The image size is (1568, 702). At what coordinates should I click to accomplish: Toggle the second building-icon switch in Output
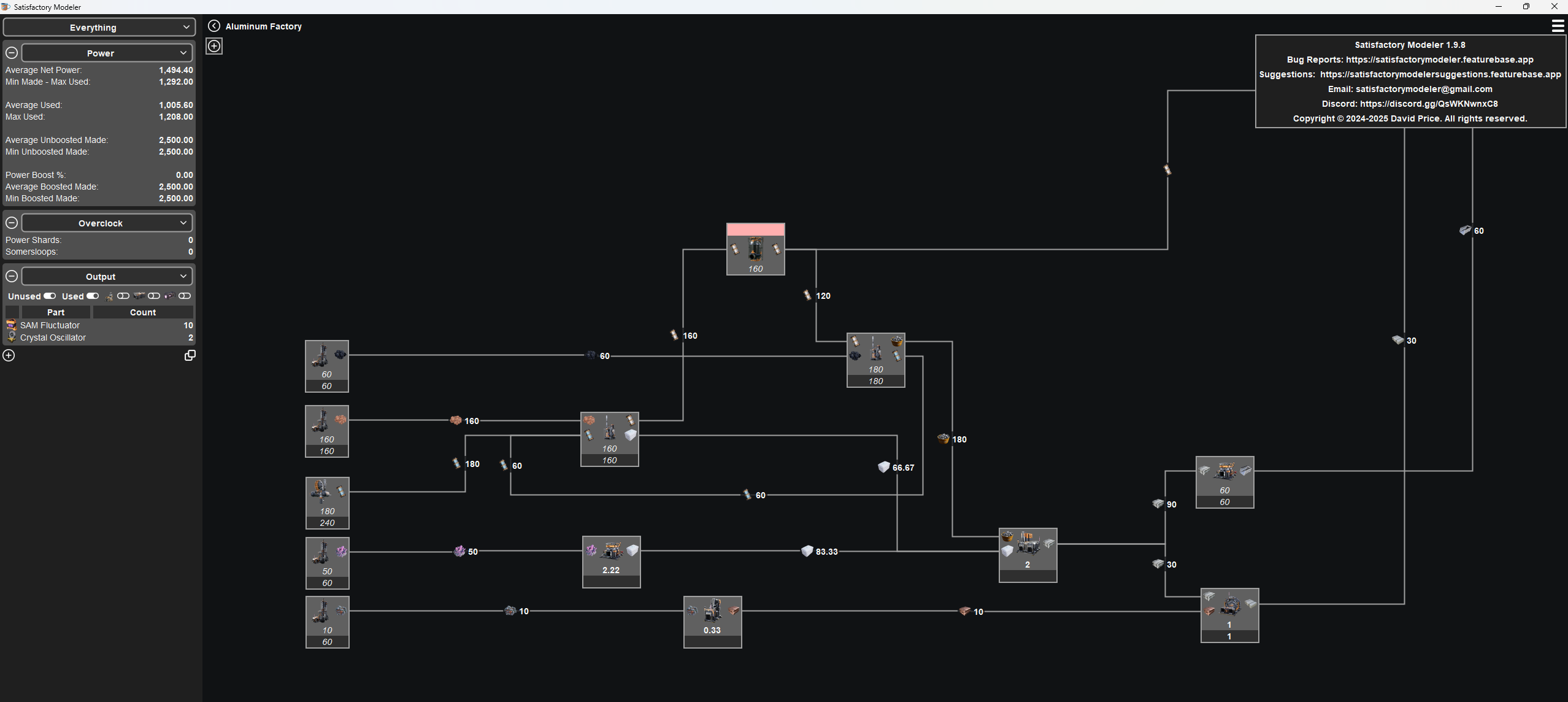coord(154,296)
